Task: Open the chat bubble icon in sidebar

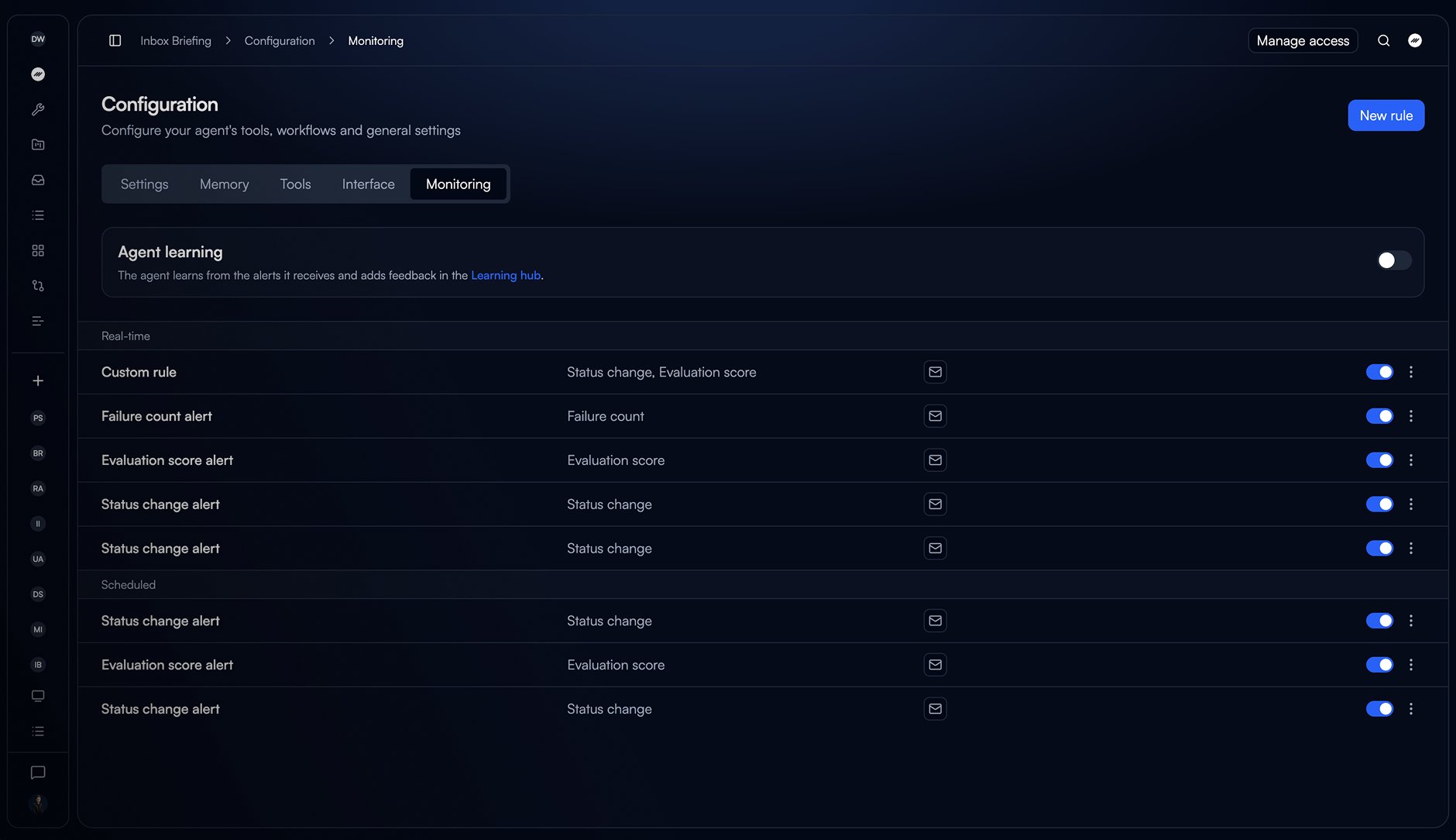Action: pos(38,773)
